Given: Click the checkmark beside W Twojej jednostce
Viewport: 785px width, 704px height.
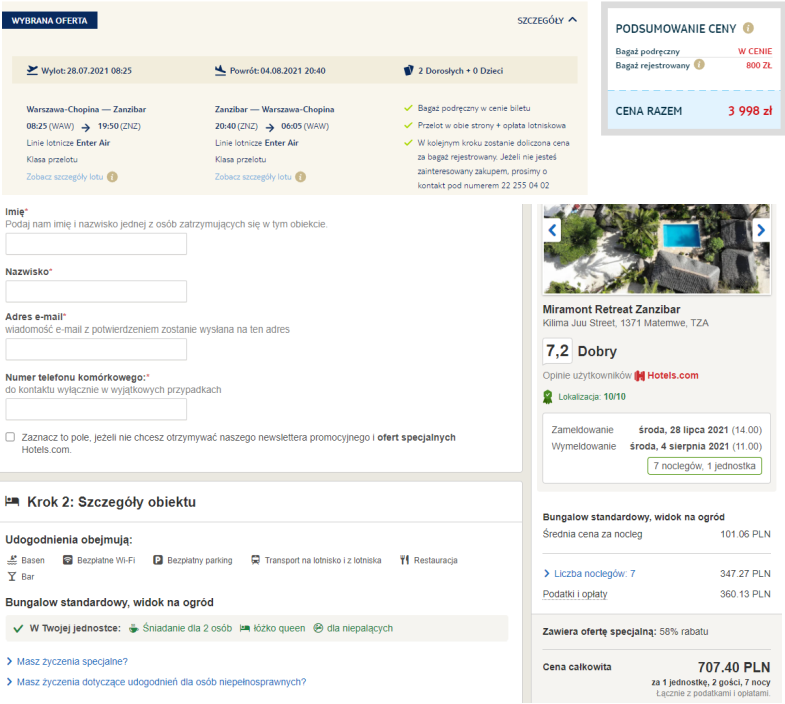Looking at the screenshot, I should (x=19, y=629).
